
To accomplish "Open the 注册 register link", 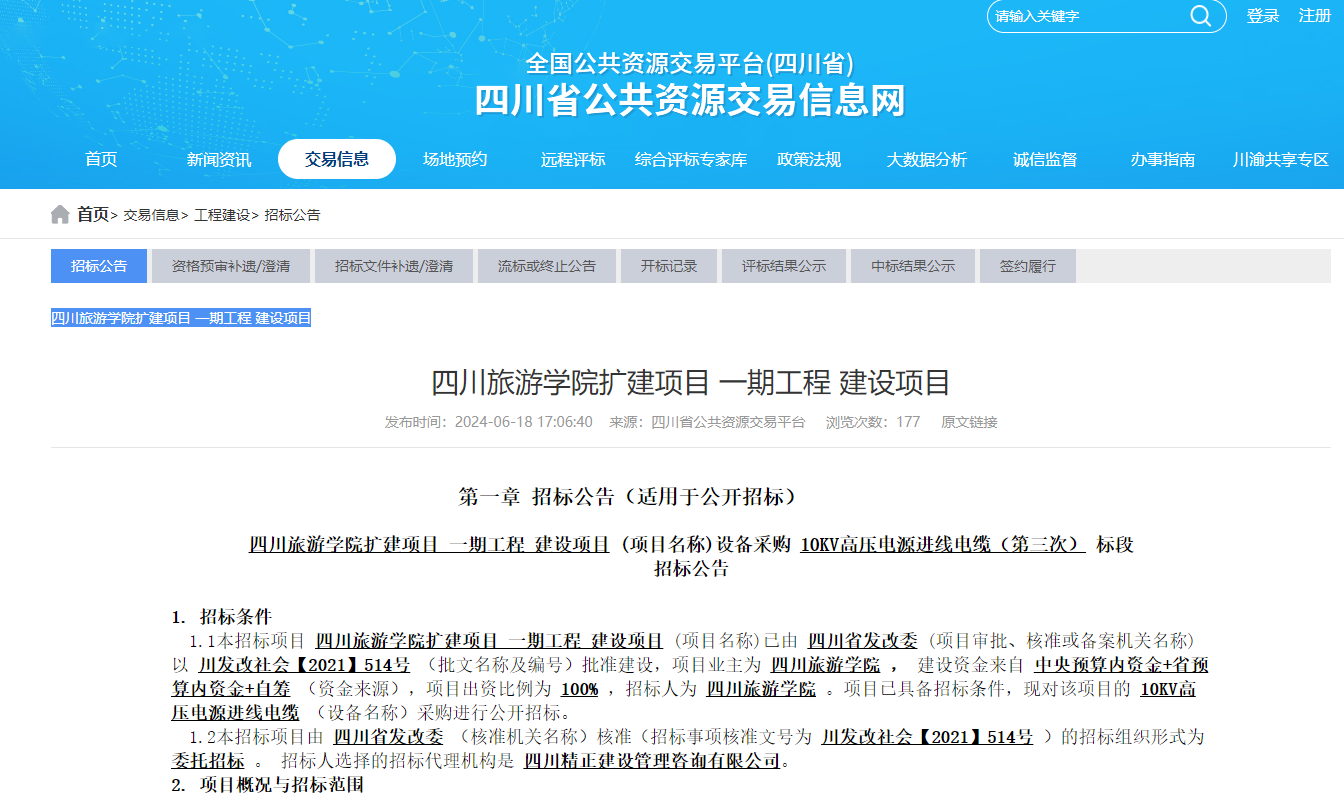I will click(x=1315, y=16).
